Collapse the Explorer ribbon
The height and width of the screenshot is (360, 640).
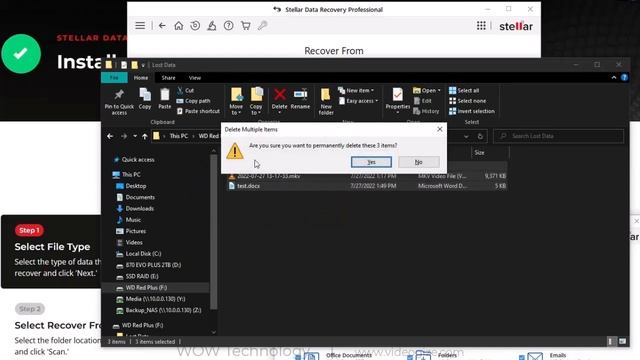(613, 78)
